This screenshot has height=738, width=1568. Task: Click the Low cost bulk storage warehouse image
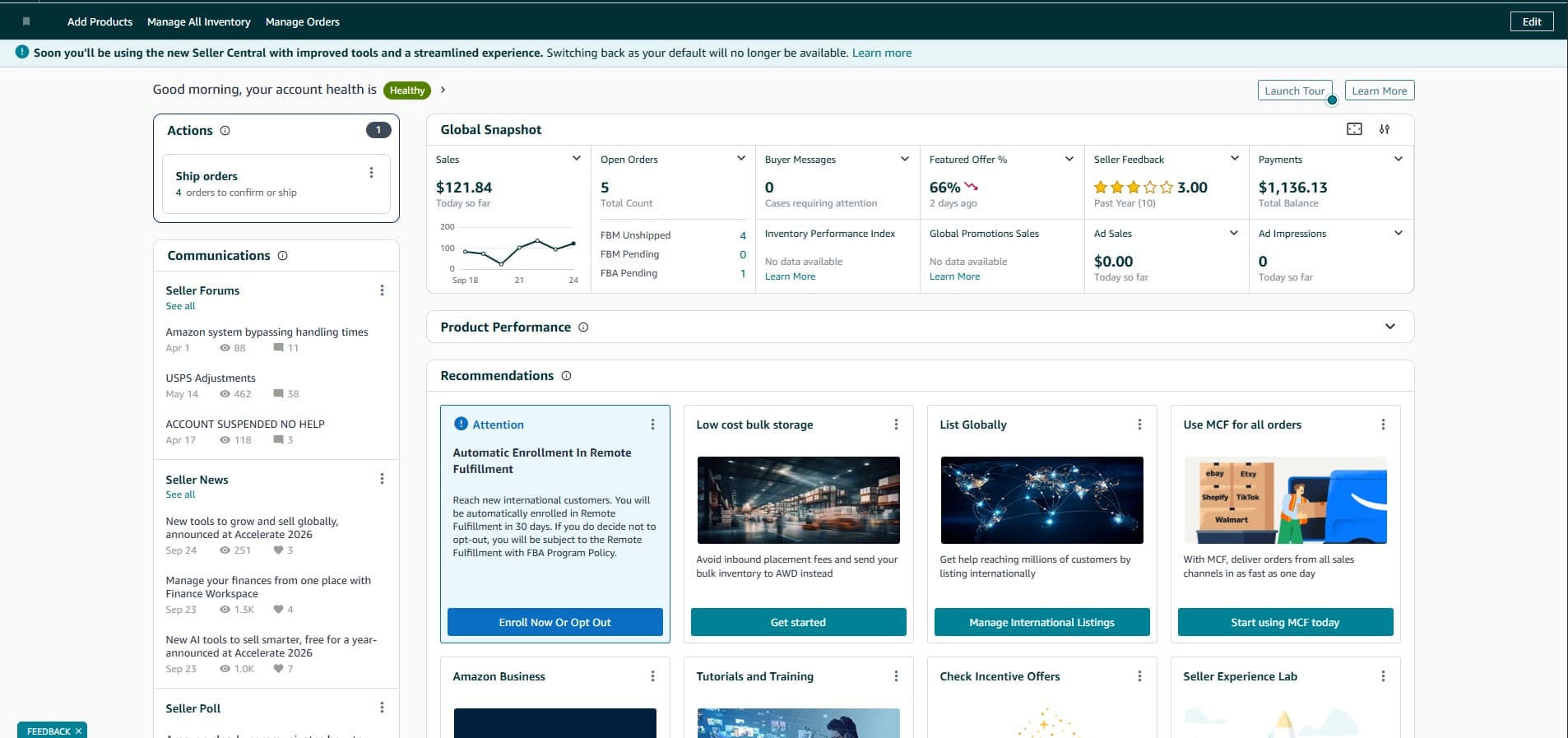click(799, 500)
